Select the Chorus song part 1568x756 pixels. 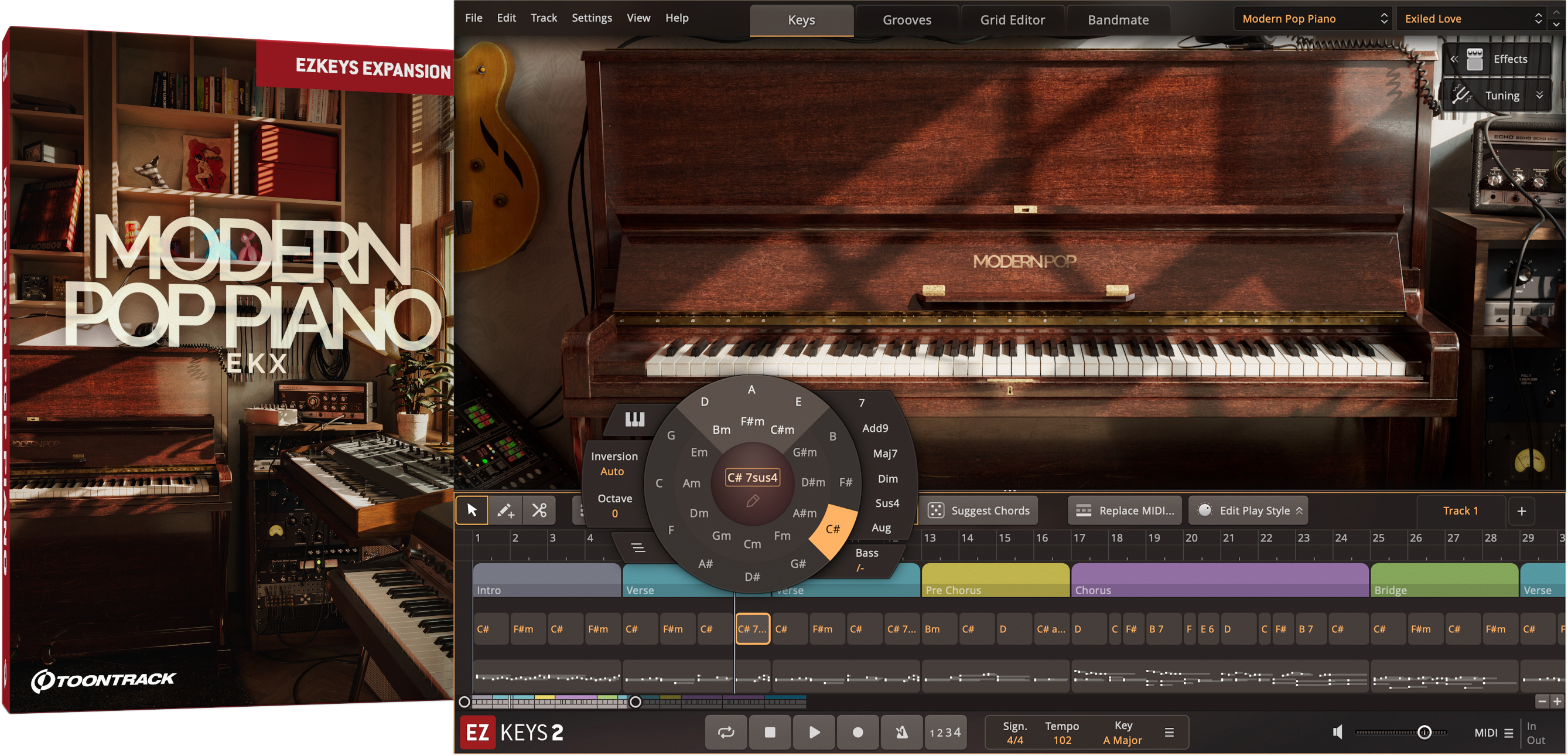point(1220,581)
